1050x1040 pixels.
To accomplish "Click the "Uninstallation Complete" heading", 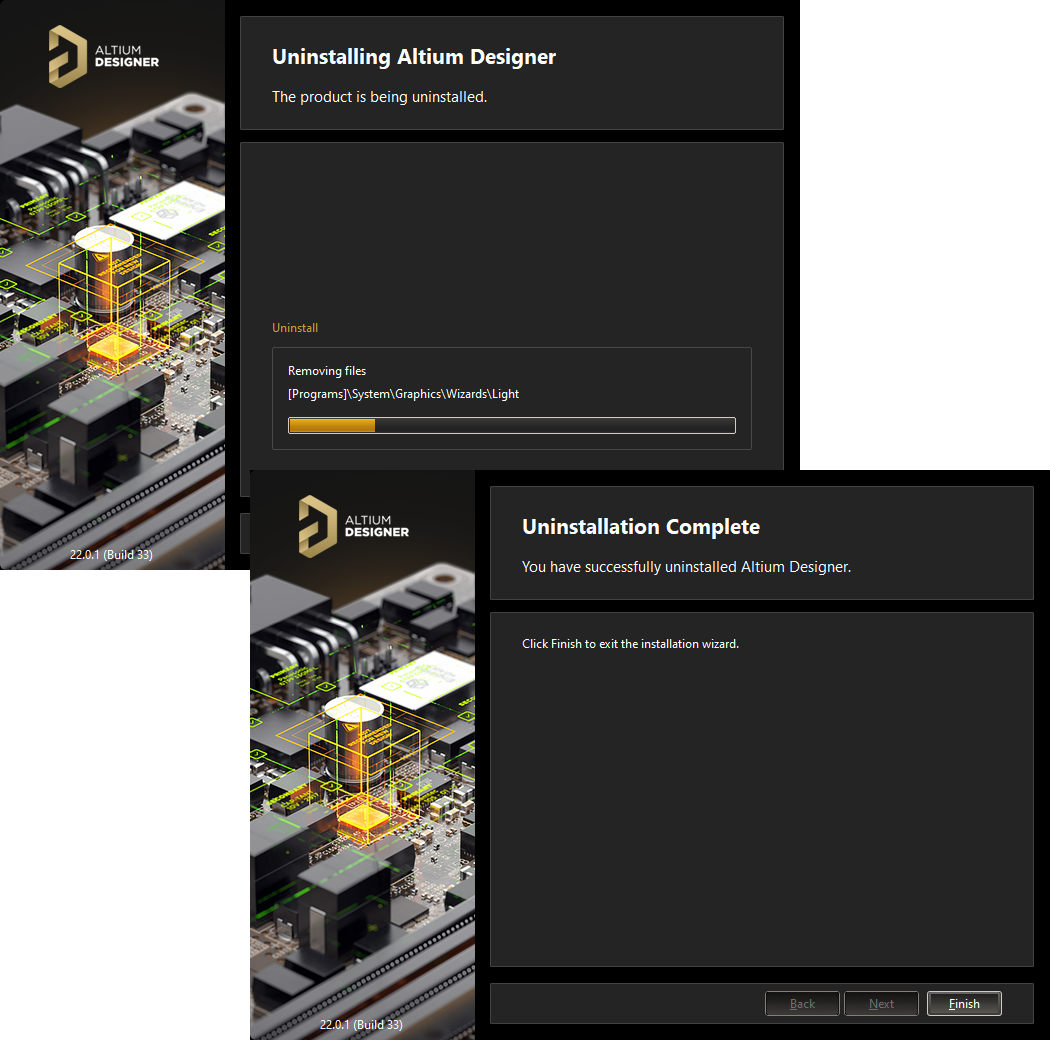I will tap(641, 527).
